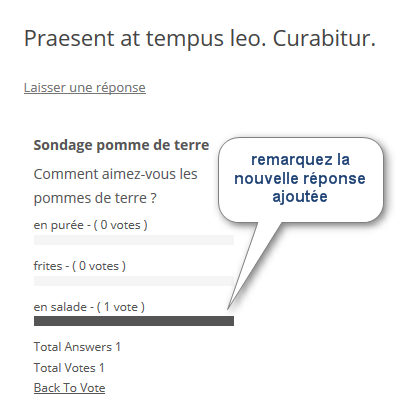Click the word 'Praesent' in the heading
Screen dimensions: 396x404
[x=69, y=38]
